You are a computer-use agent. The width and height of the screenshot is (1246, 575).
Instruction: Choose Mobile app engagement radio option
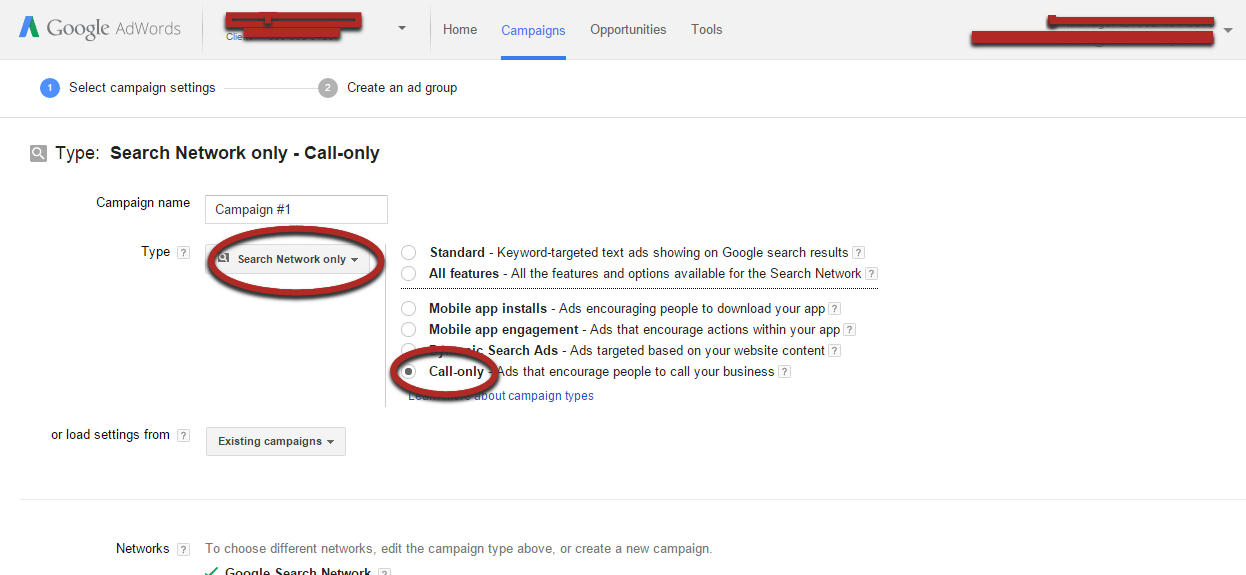409,330
